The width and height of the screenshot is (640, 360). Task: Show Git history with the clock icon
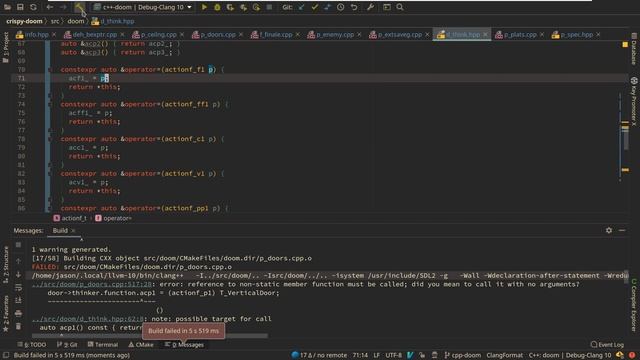pyautogui.click(x=340, y=7)
